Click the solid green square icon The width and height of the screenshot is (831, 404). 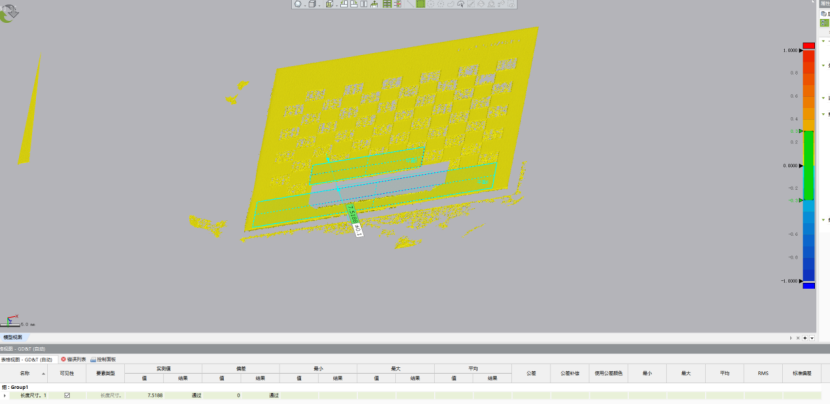[x=420, y=4]
